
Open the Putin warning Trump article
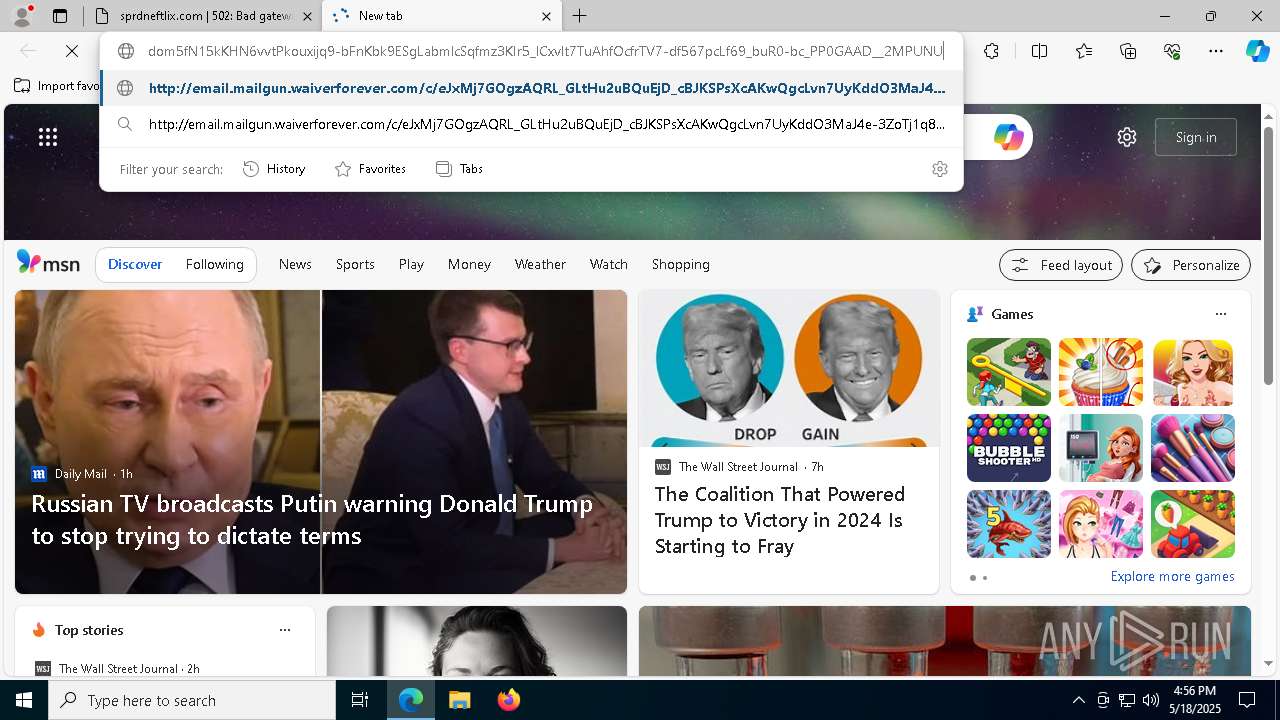312,519
